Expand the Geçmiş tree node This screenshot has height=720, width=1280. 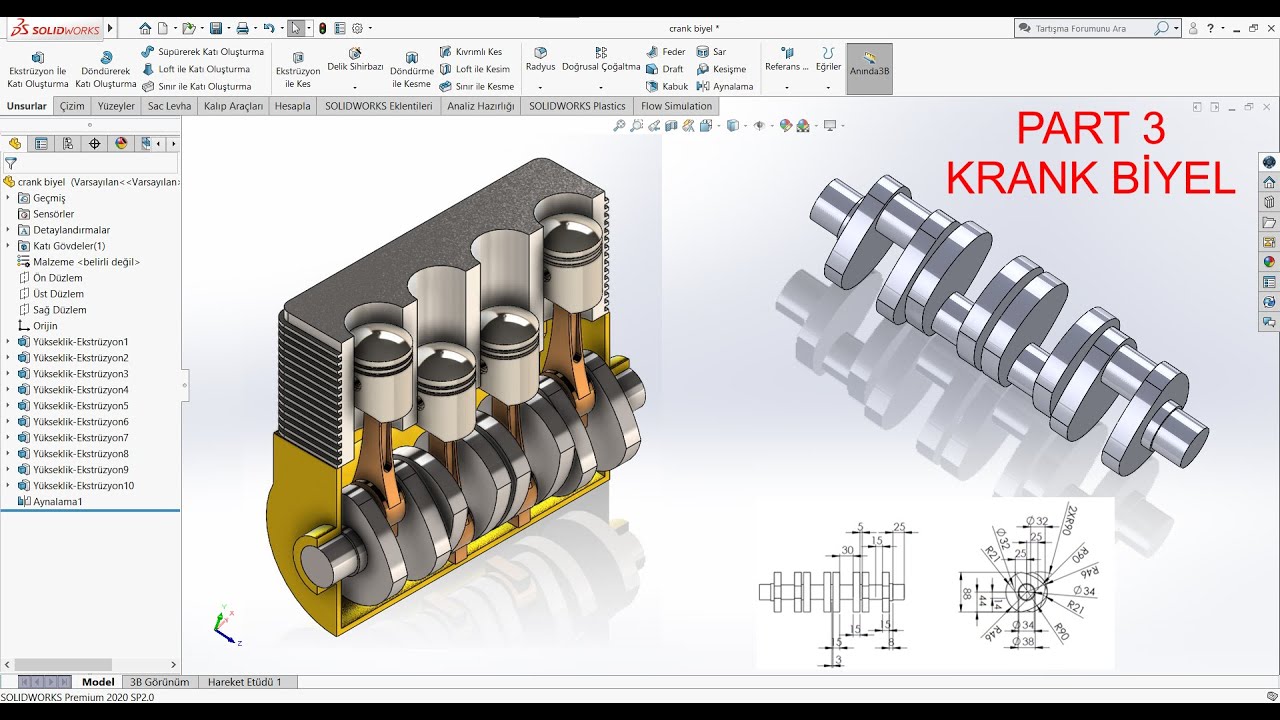(x=8, y=198)
